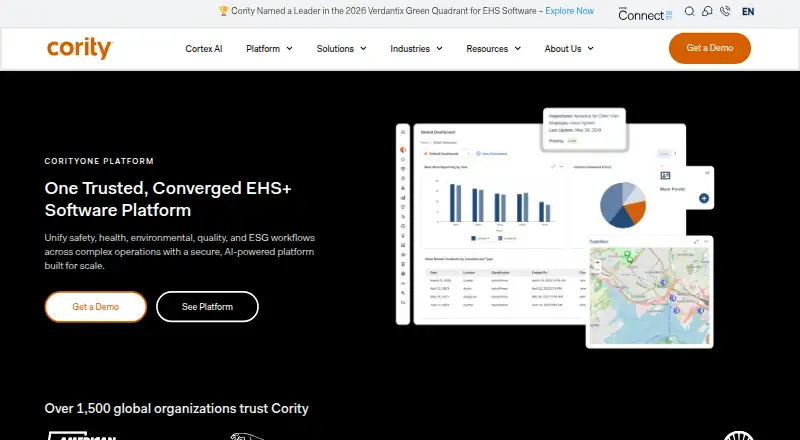Follow the Explore Now link
Image resolution: width=800 pixels, height=440 pixels.
(569, 11)
